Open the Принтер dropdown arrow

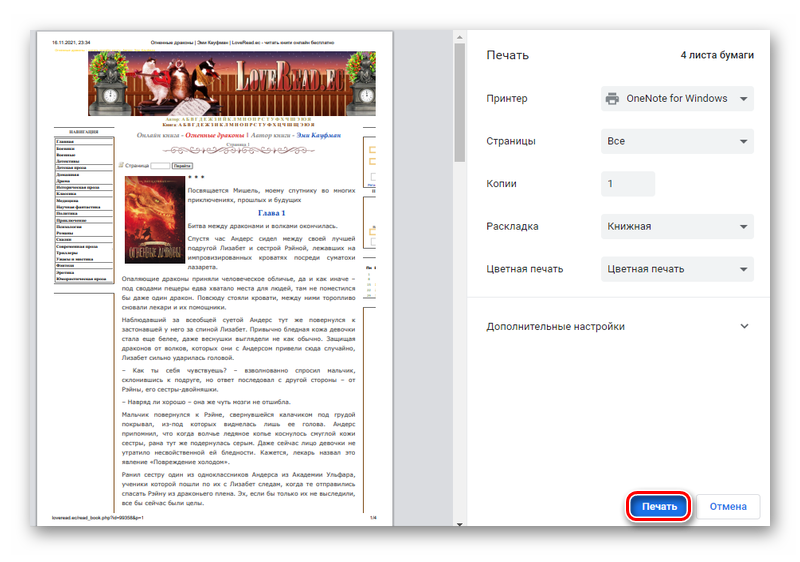pos(742,99)
